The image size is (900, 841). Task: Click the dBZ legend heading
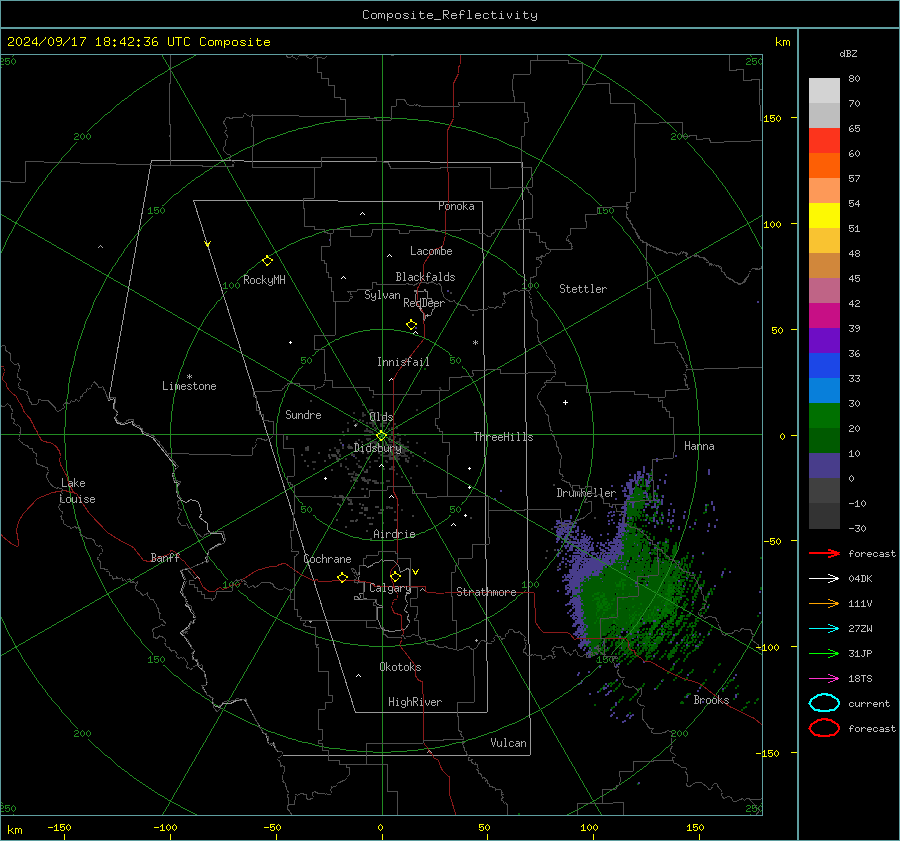[x=848, y=54]
